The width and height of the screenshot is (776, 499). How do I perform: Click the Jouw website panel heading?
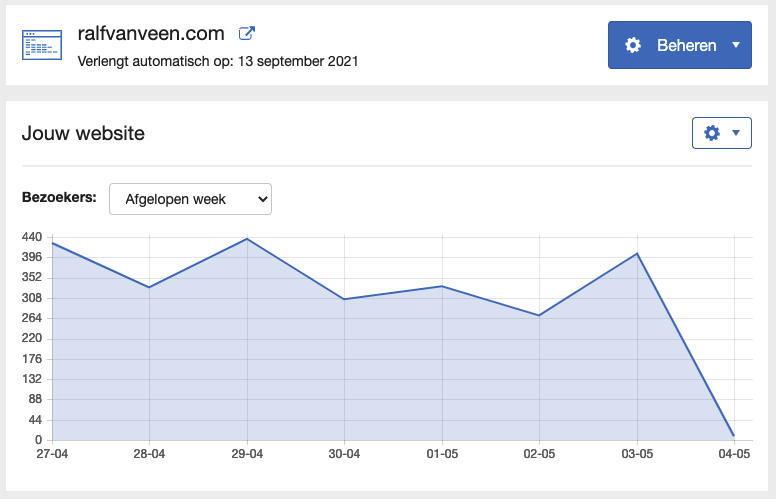(83, 133)
